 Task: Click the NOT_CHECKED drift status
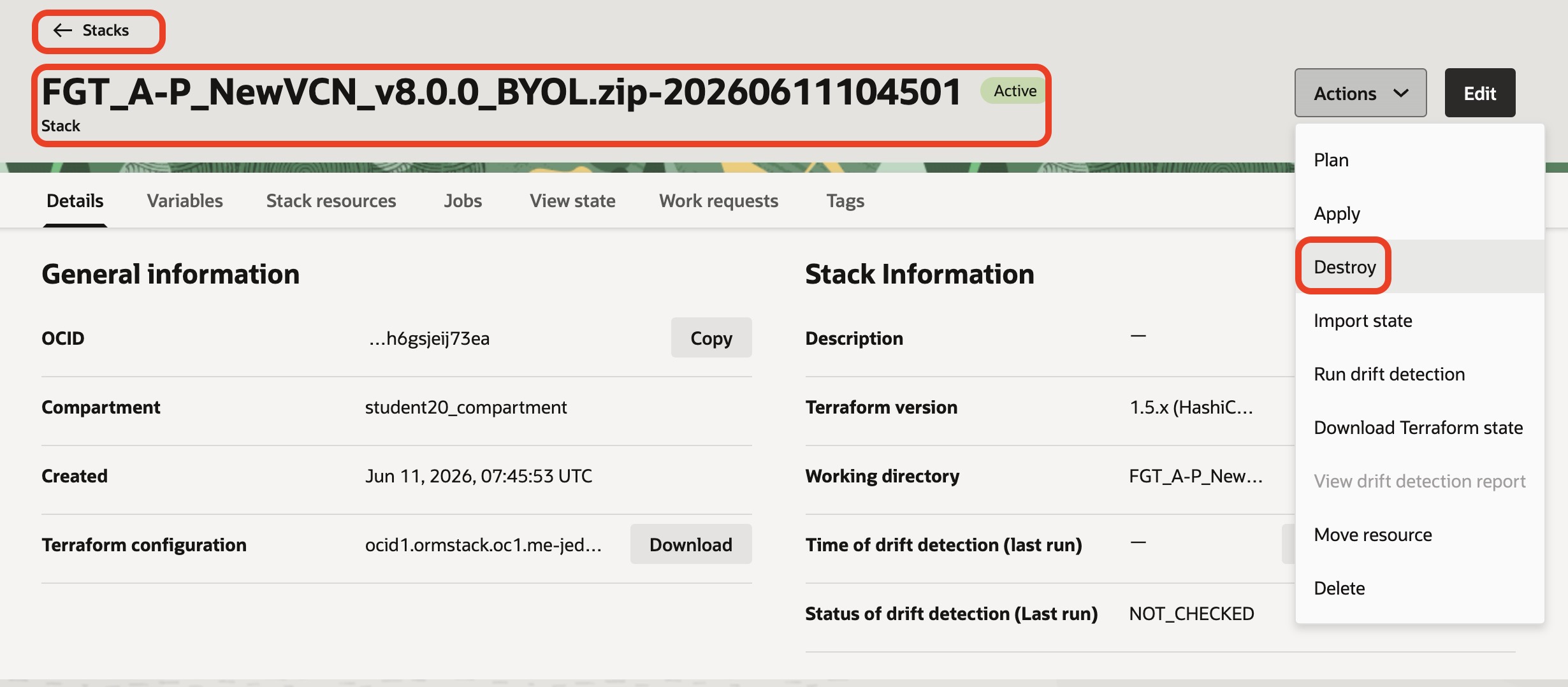[x=1191, y=614]
